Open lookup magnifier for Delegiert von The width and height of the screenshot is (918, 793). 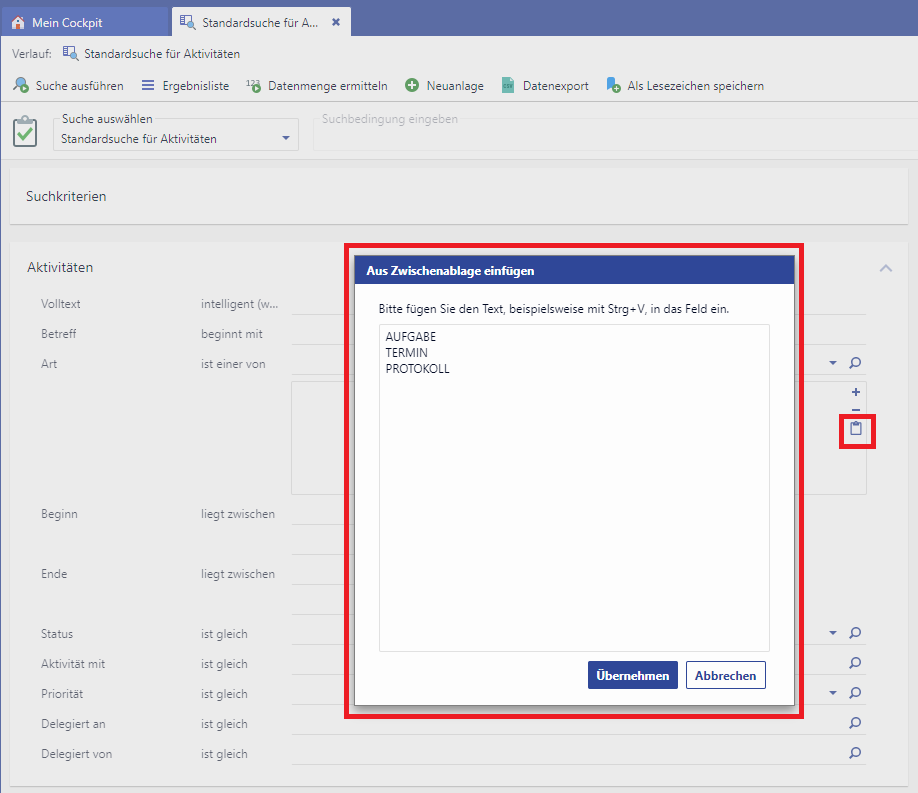pos(855,753)
